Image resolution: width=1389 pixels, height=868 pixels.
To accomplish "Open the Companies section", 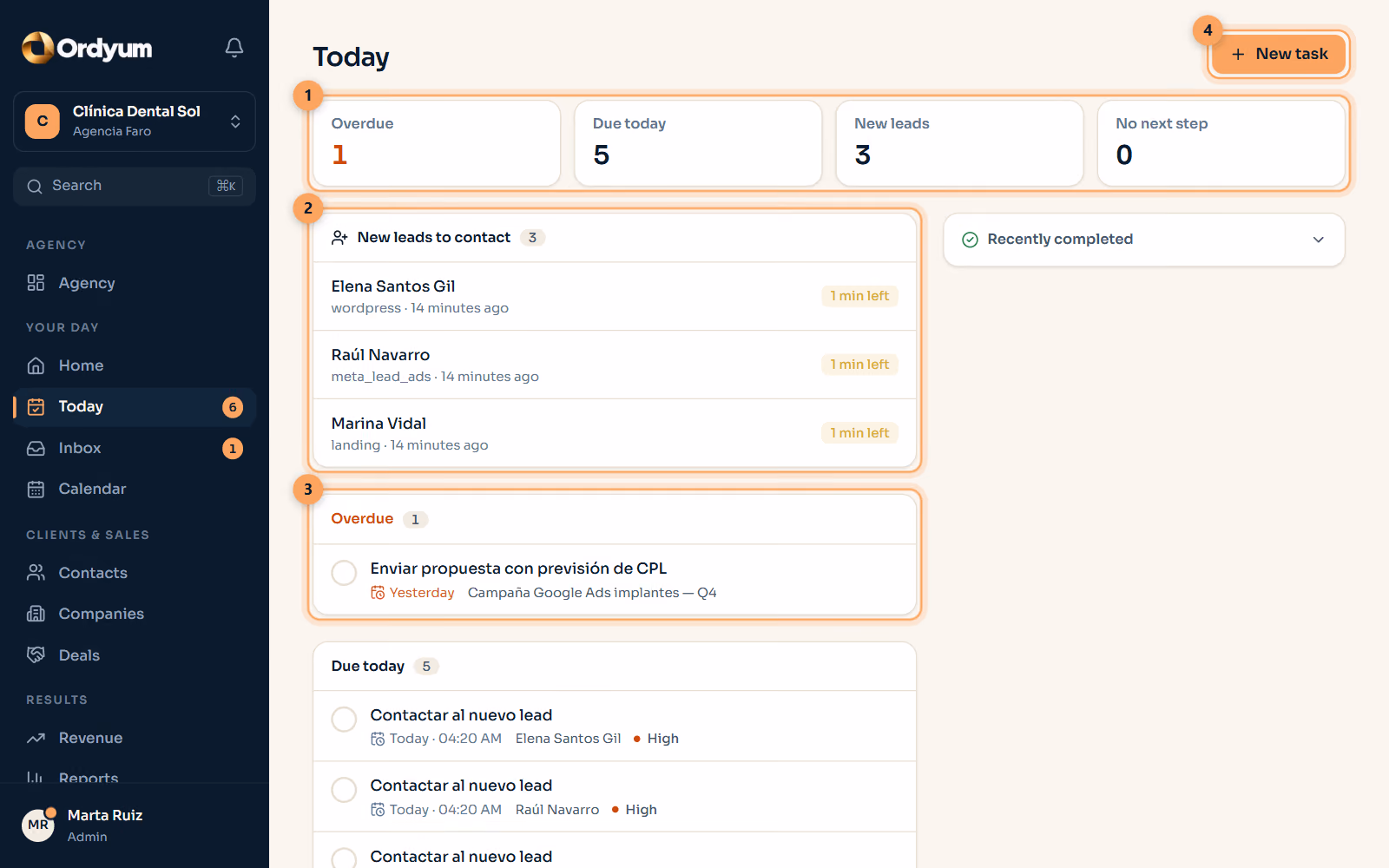I will [135, 614].
